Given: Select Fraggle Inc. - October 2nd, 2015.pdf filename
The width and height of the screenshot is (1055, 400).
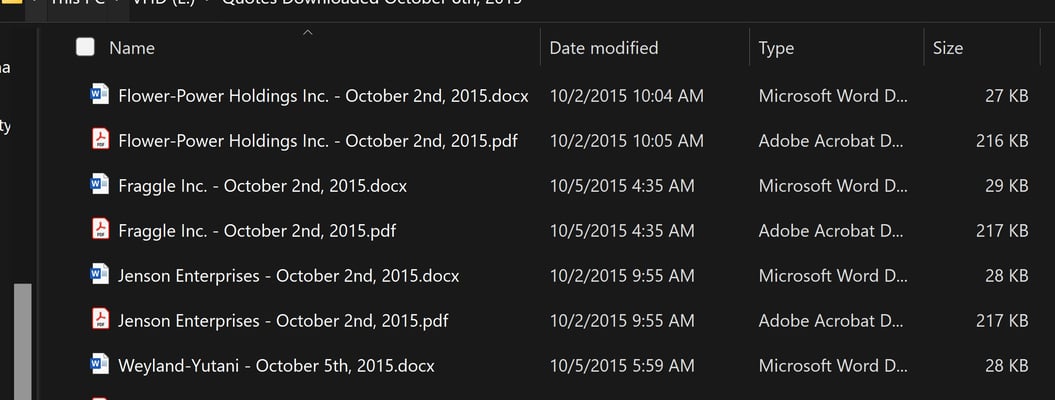Looking at the screenshot, I should [x=257, y=231].
